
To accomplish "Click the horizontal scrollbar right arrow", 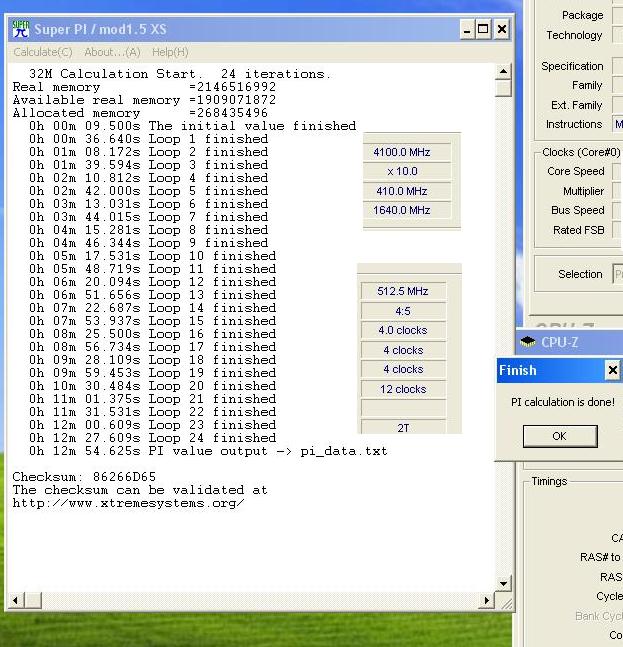I will tap(487, 600).
